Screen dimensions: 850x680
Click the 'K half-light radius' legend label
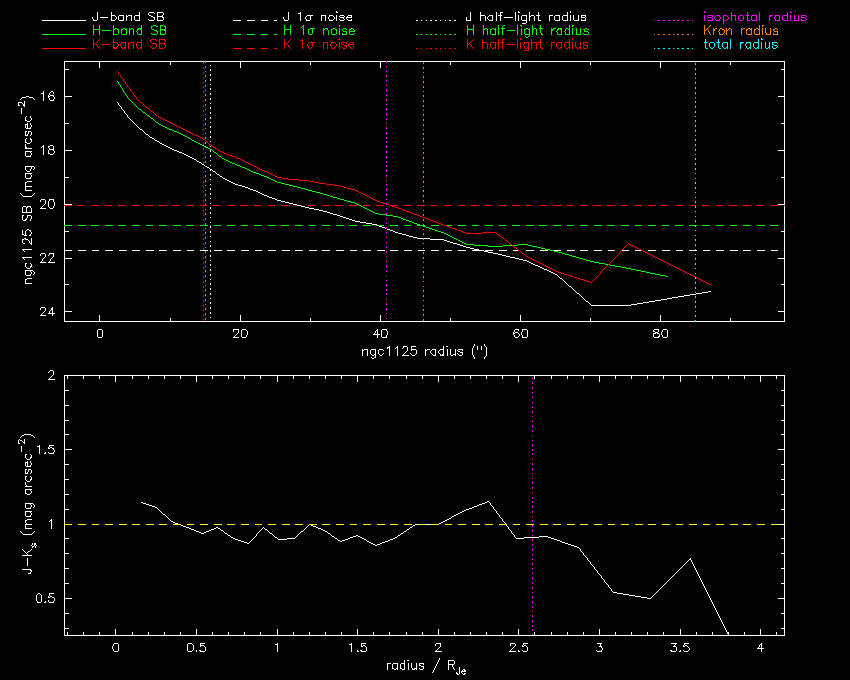point(527,44)
